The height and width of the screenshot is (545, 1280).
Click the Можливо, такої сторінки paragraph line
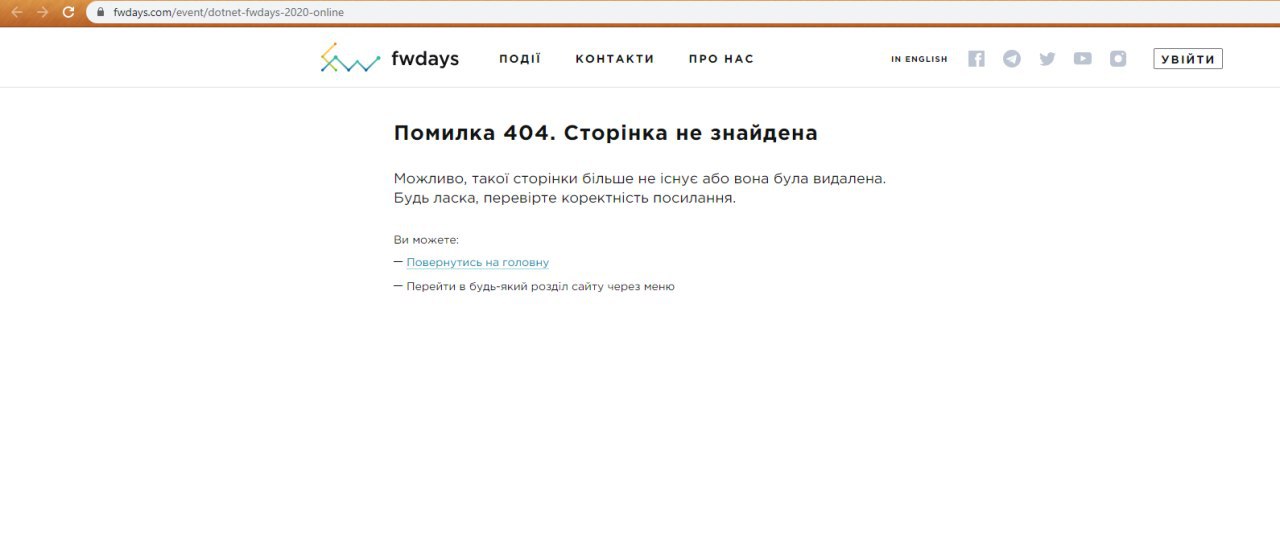(640, 179)
